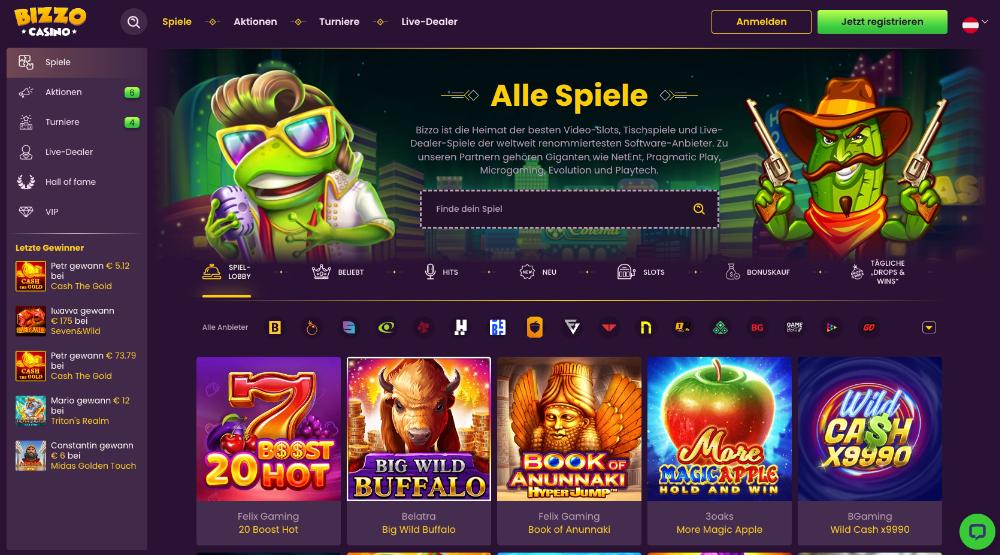The image size is (1000, 555).
Task: Open Turniere in the top navigation
Action: [339, 22]
